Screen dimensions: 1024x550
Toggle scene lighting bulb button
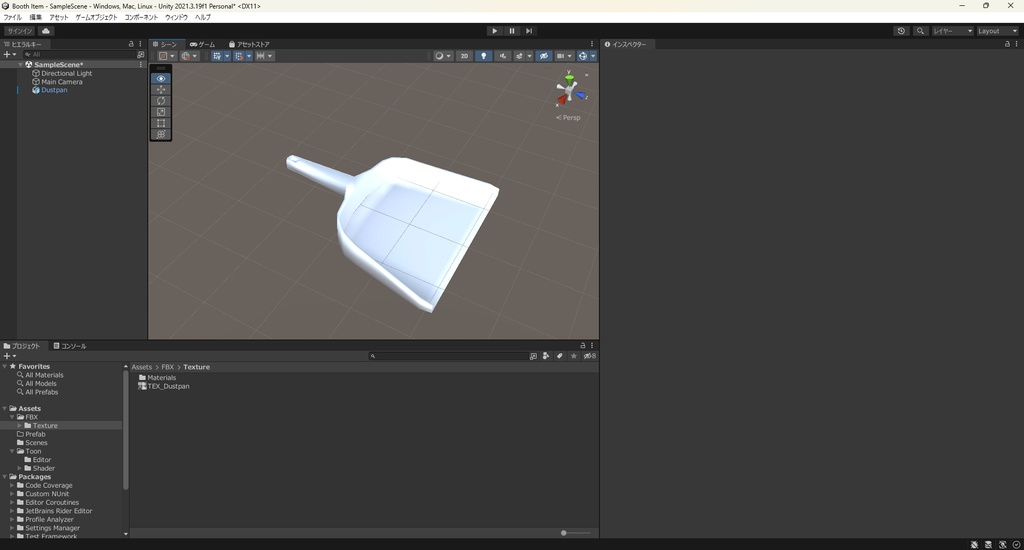[x=483, y=56]
